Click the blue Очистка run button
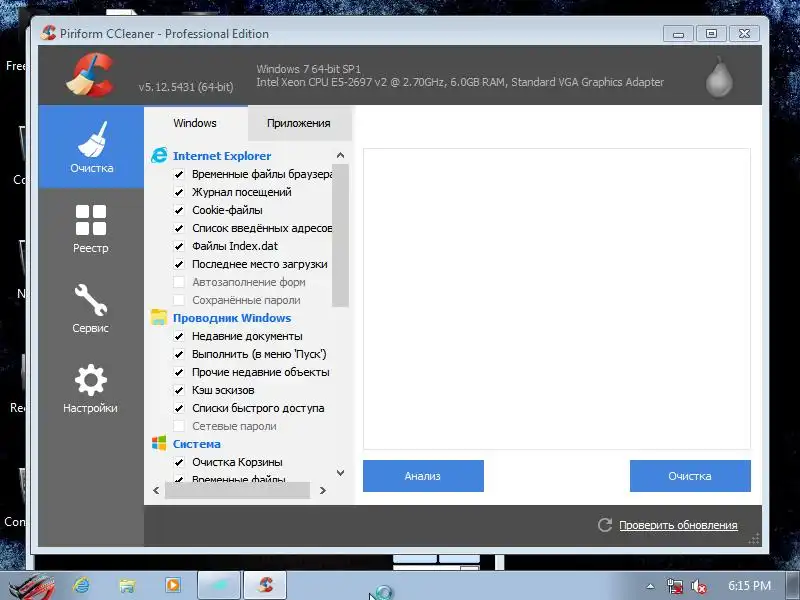800x600 pixels. [x=690, y=476]
